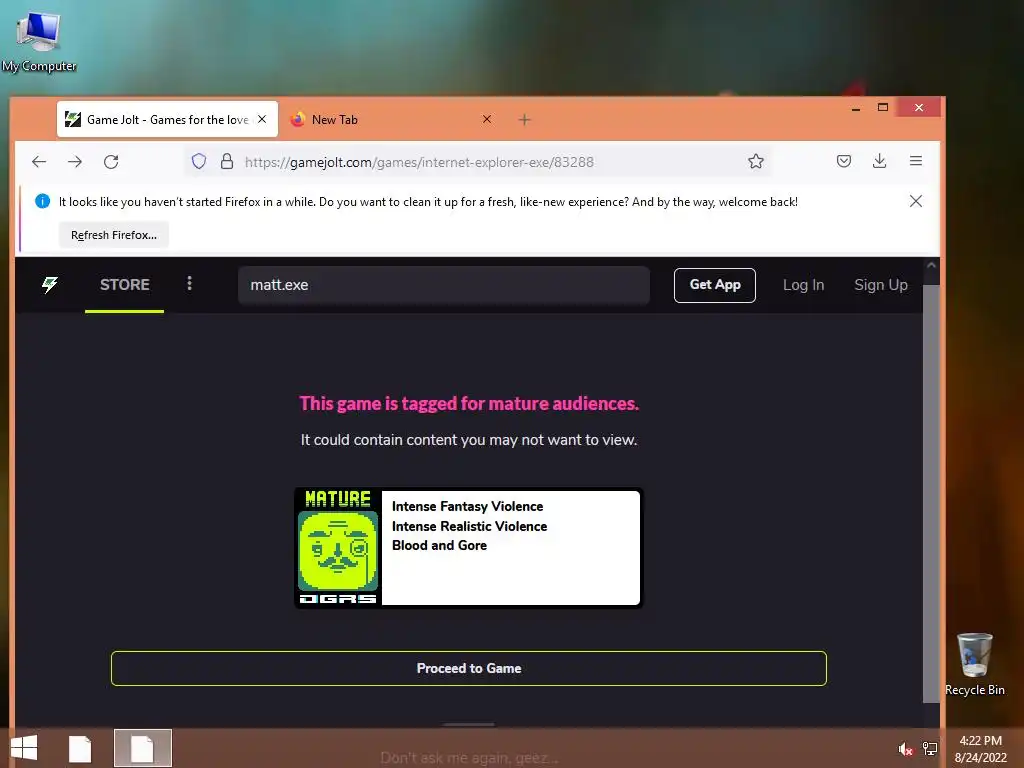Click the taskbar clock showing 4:22 PM
The width and height of the screenshot is (1024, 768).
point(980,748)
